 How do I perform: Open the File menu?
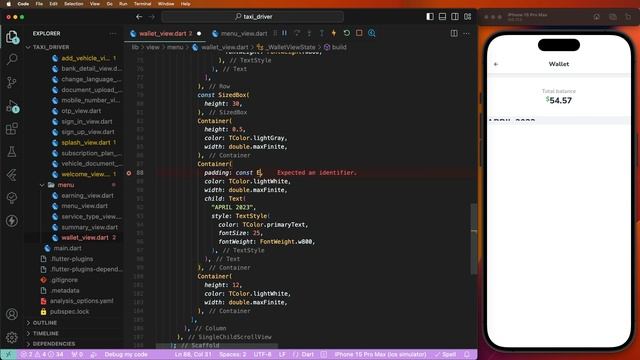[x=39, y=4]
